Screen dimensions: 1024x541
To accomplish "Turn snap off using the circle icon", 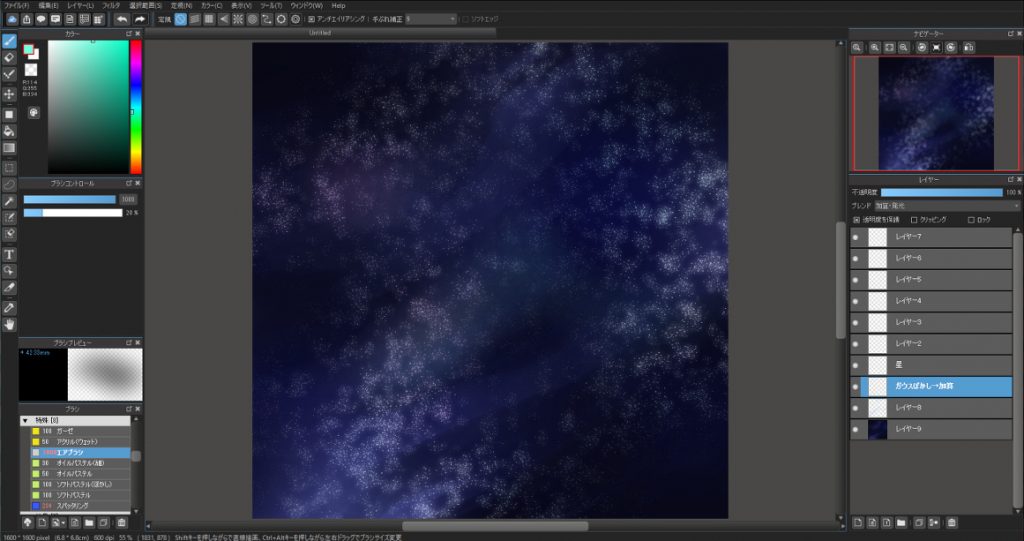I will [181, 20].
